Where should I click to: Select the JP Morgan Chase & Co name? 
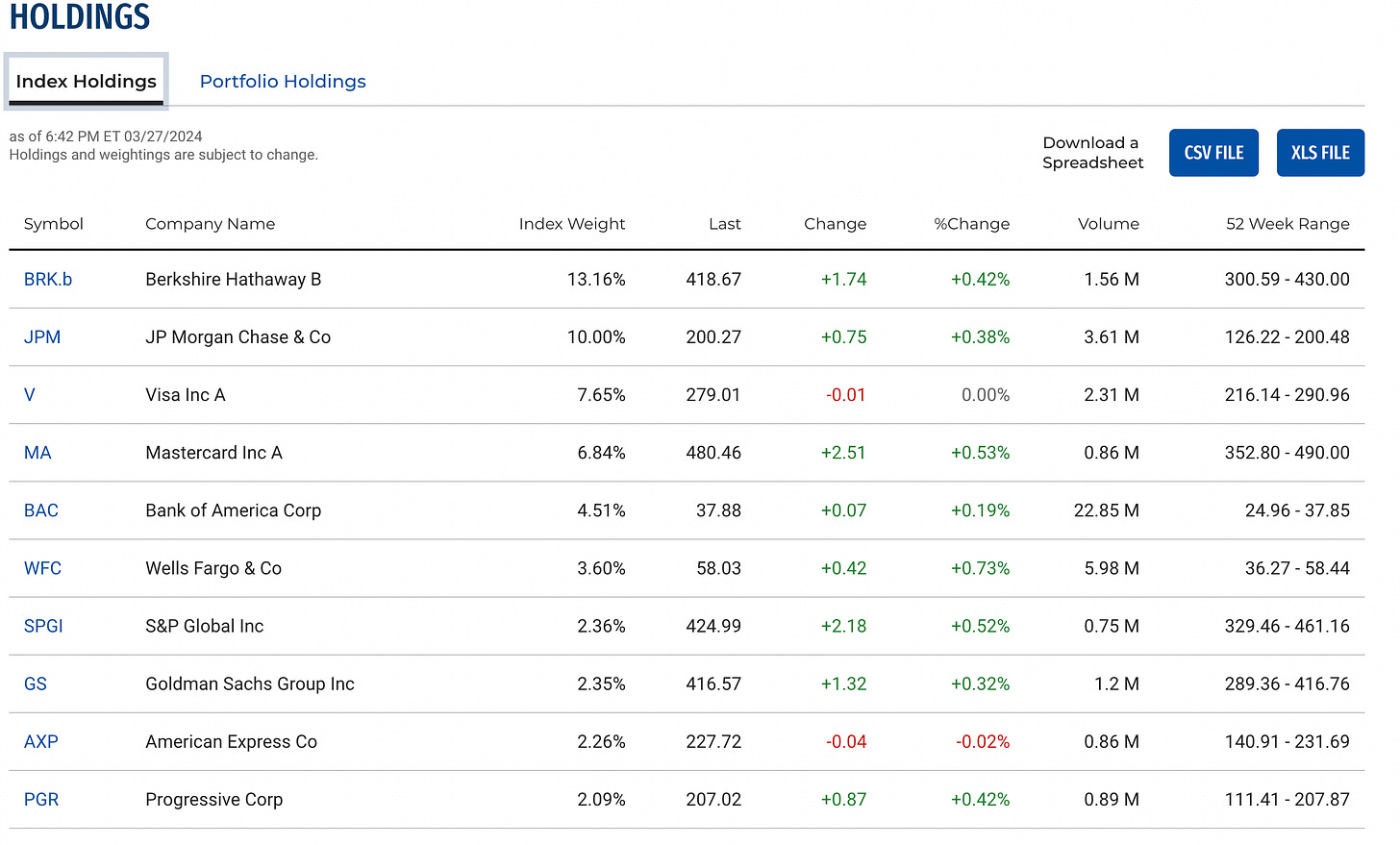pyautogui.click(x=238, y=337)
